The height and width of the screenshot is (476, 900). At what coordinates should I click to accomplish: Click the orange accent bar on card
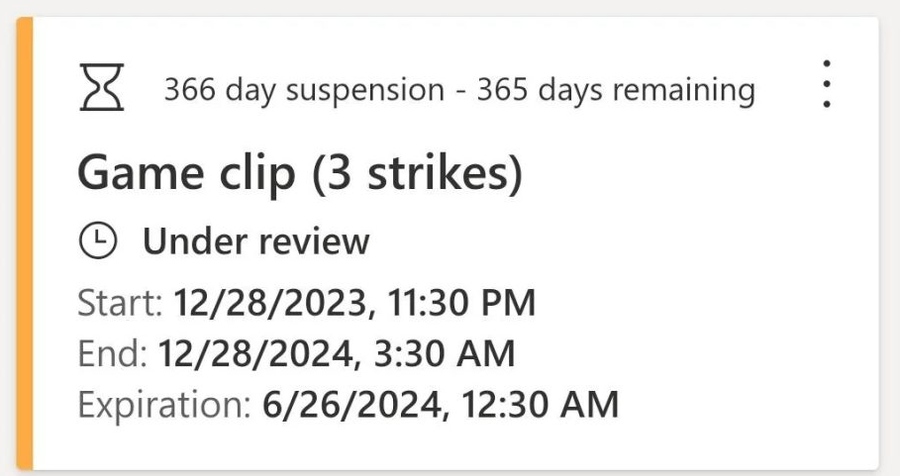click(25, 243)
